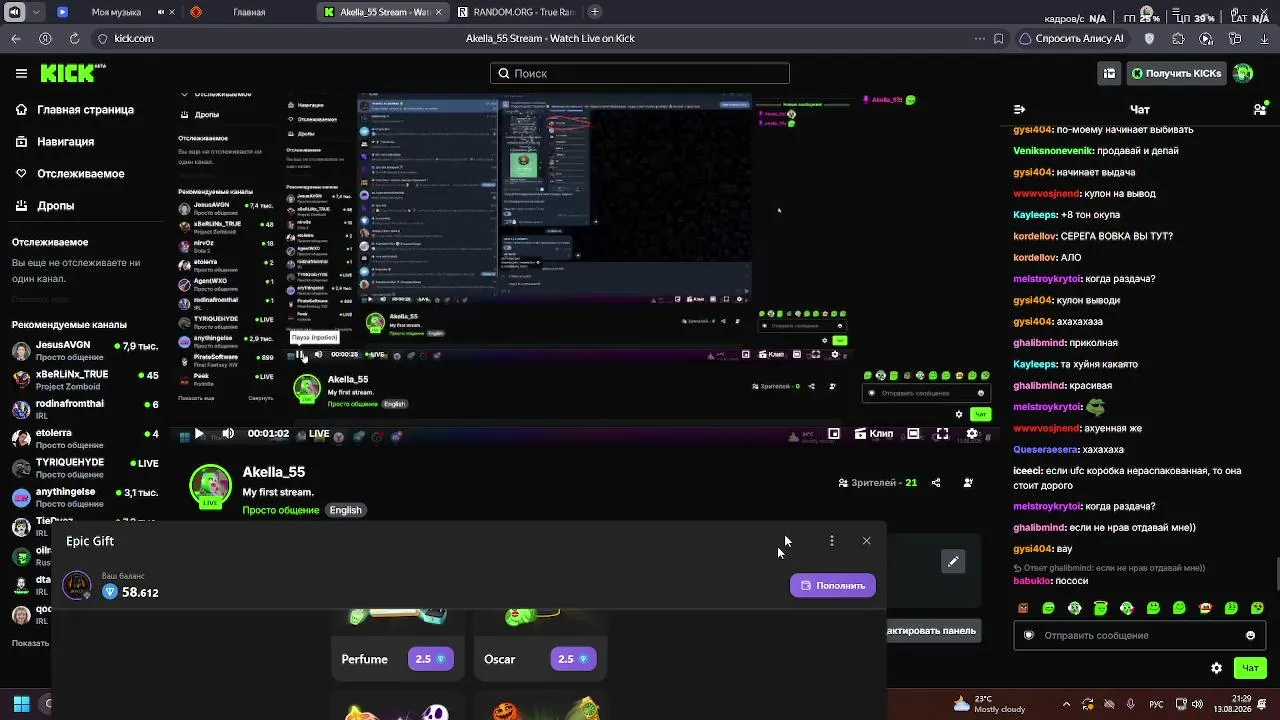The height and width of the screenshot is (720, 1280).
Task: Select the Просто общение category link
Action: tap(281, 510)
